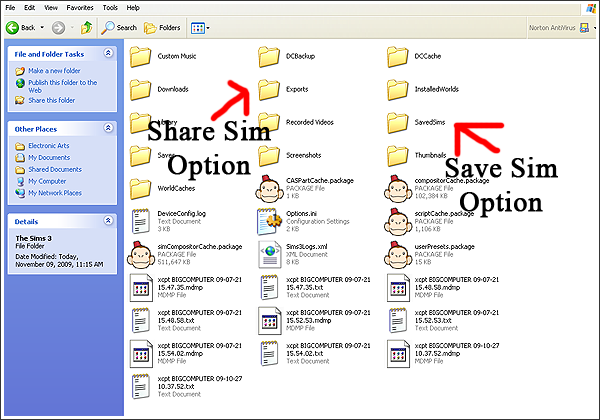The height and width of the screenshot is (420, 600).
Task: Select xcpt 15.47.35.txt file icon
Action: (269, 288)
